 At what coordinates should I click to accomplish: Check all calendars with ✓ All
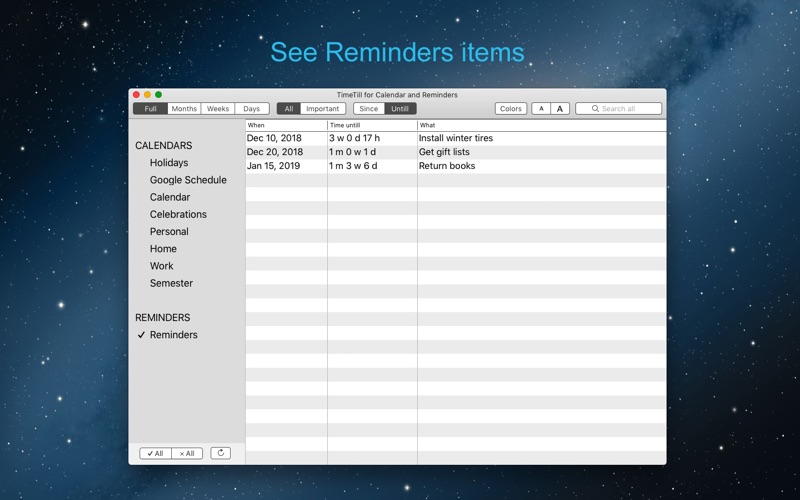coord(155,454)
